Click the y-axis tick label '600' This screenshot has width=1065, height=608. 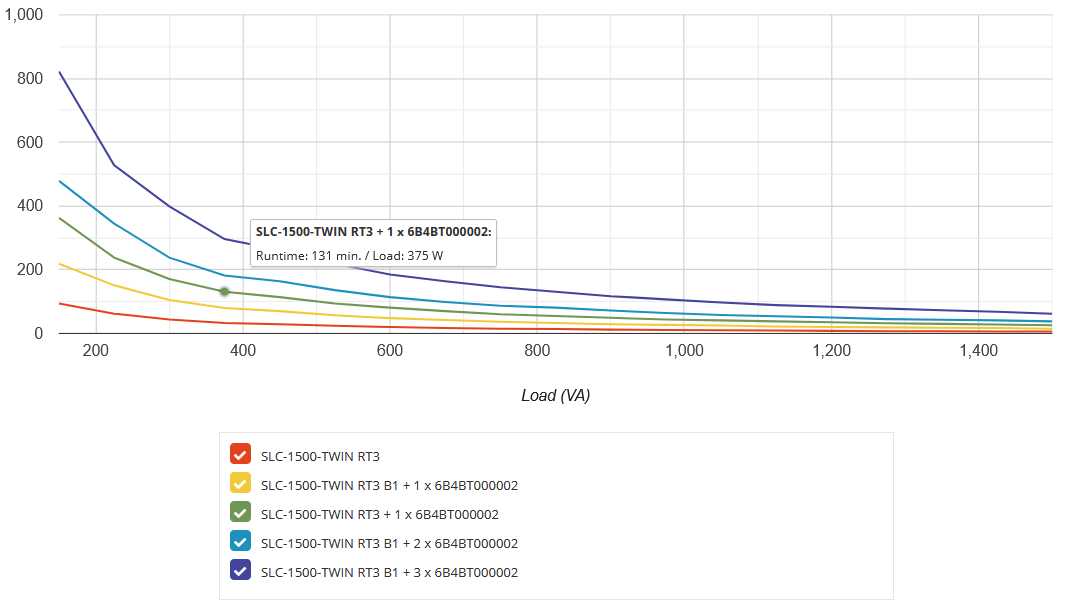click(x=31, y=143)
